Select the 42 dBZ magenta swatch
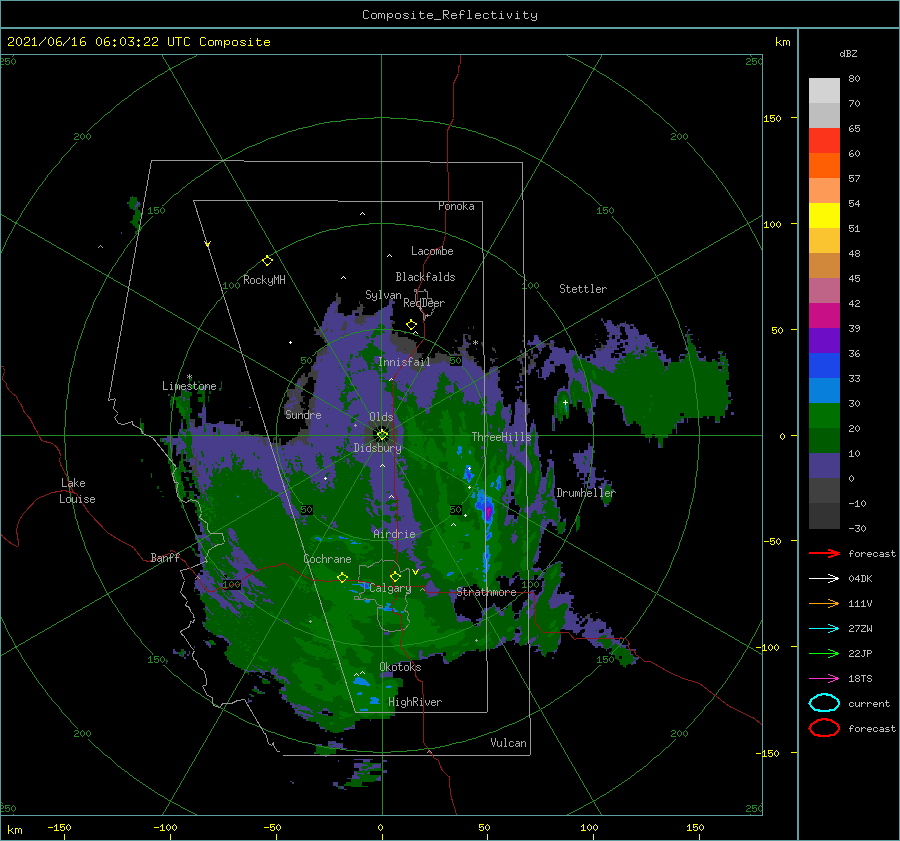Image resolution: width=900 pixels, height=841 pixels. click(824, 315)
